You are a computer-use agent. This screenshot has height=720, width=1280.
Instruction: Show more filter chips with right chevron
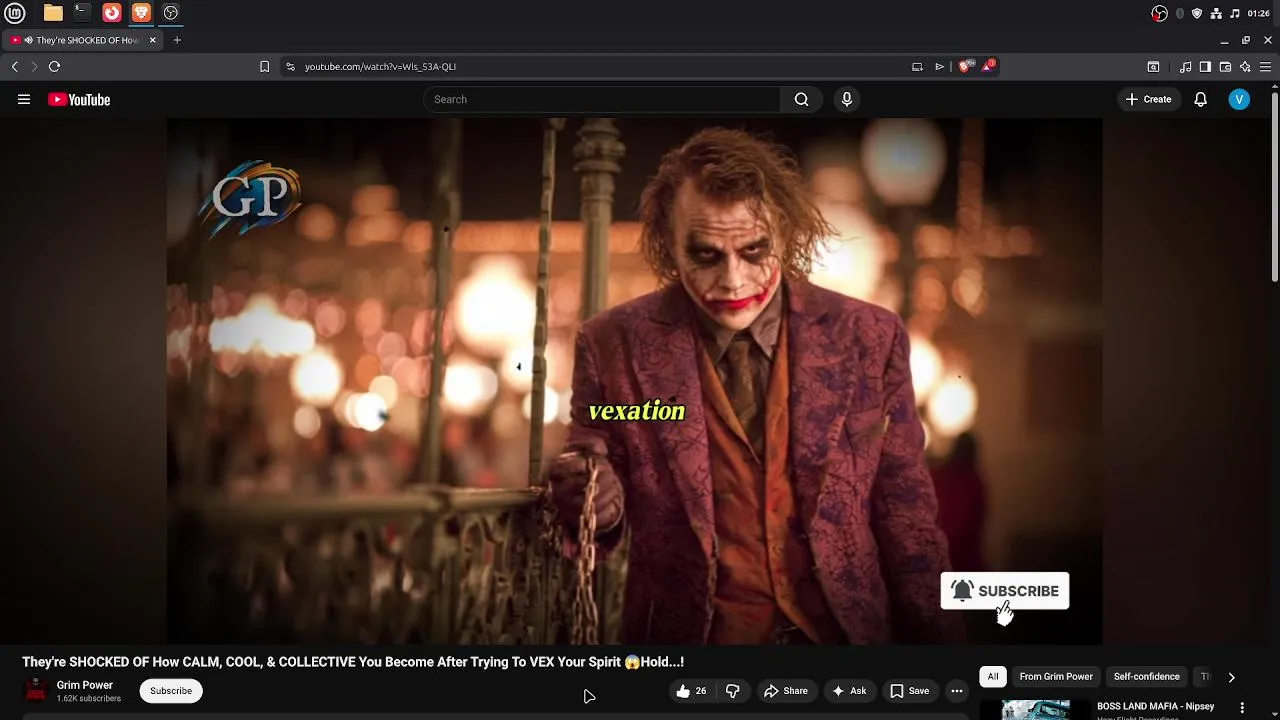tap(1231, 677)
